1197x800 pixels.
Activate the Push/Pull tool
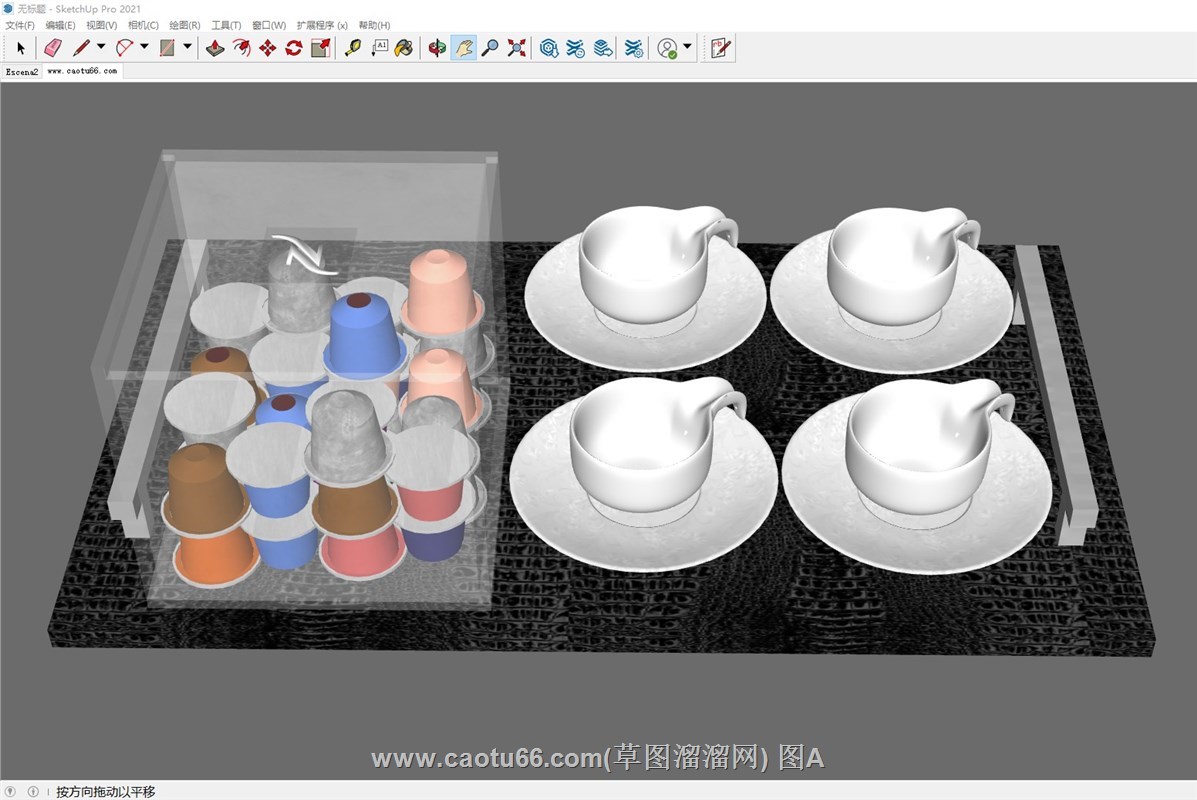tap(215, 48)
